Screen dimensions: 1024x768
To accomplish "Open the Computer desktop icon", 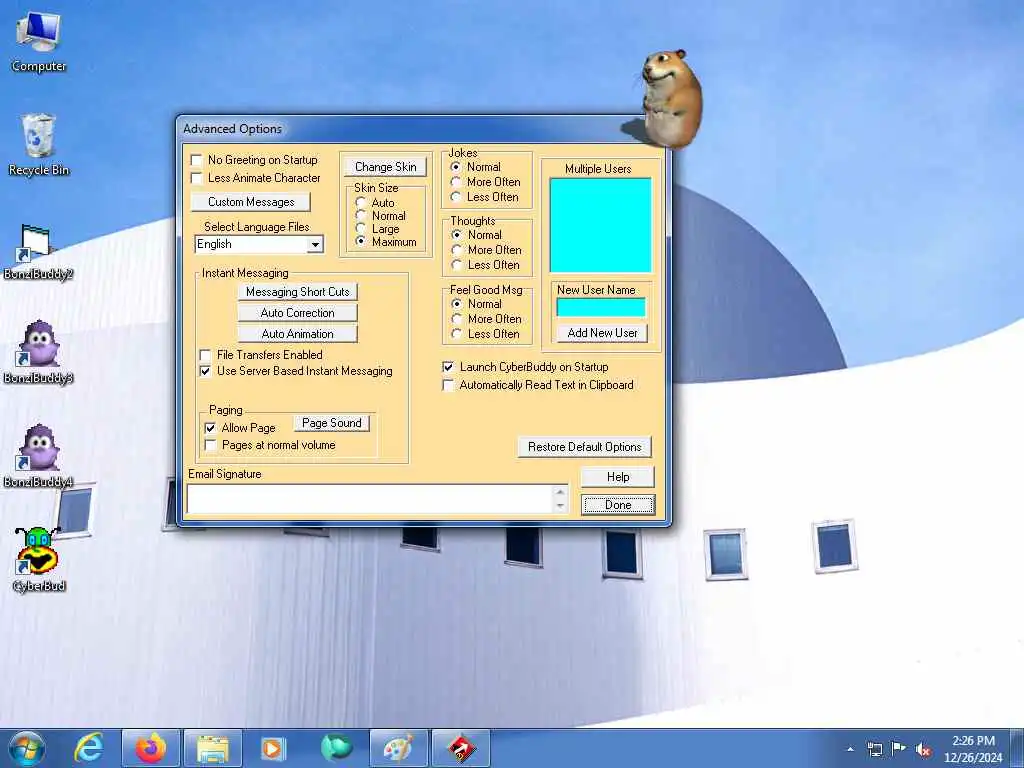I will 39,42.
